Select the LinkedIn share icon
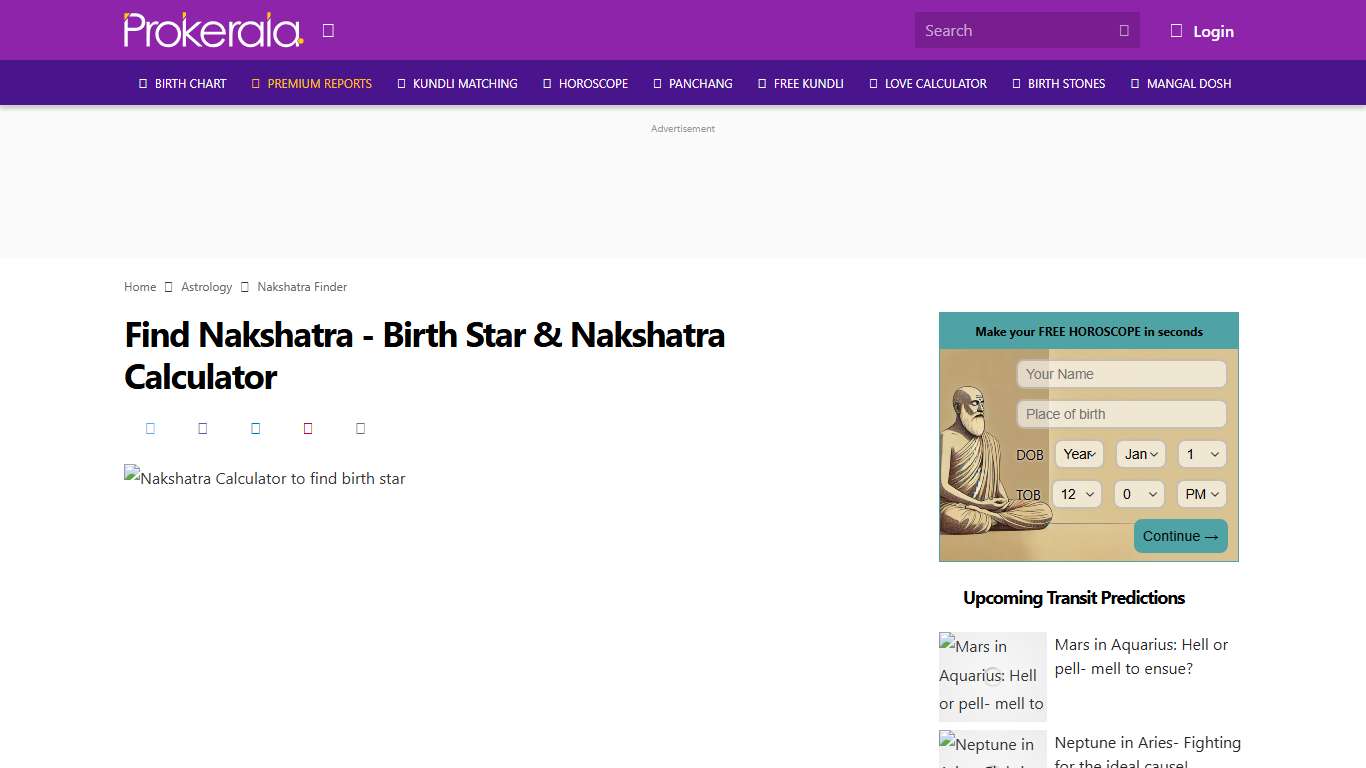Viewport: 1366px width, 768px height. point(256,428)
